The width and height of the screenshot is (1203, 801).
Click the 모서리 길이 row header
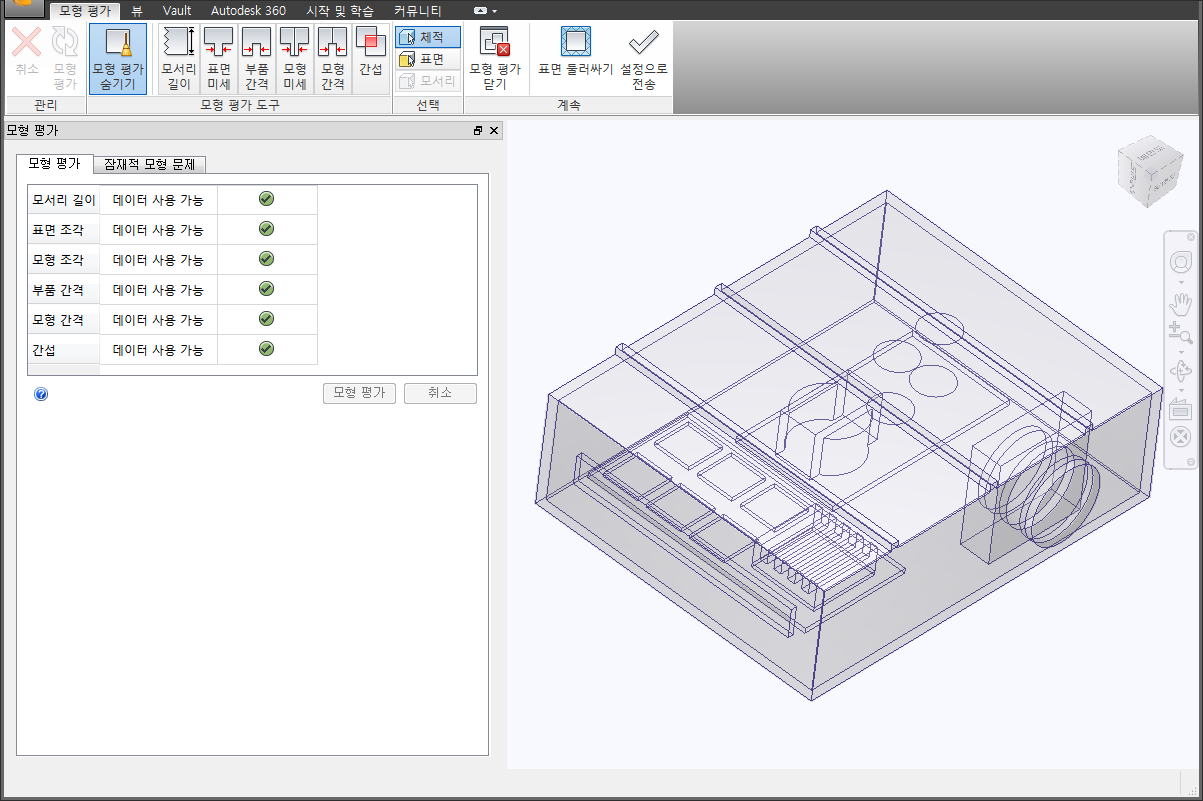tap(64, 200)
